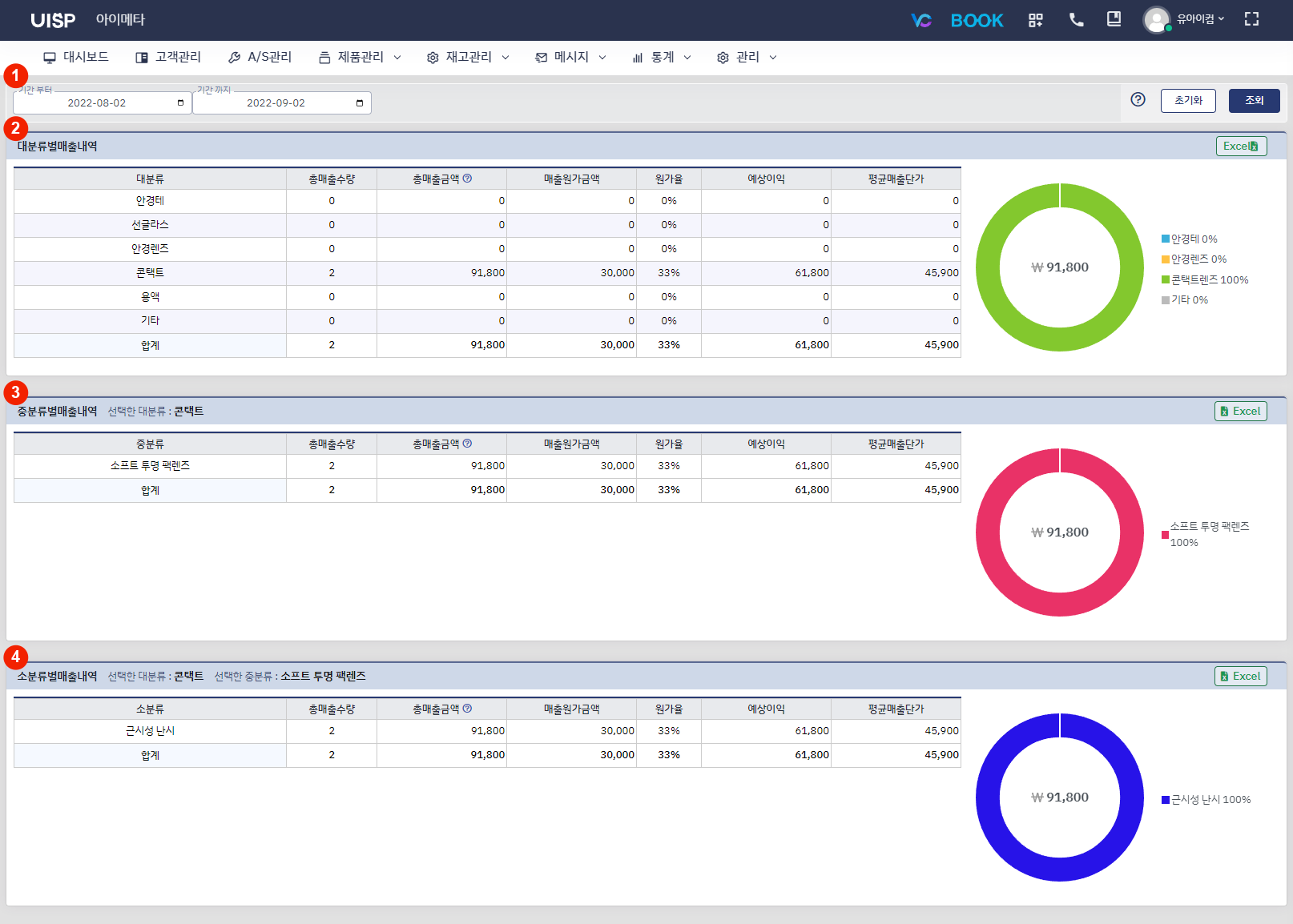Click the 기타 0% legend swatch
Screen dimensions: 1293x924
(1166, 300)
